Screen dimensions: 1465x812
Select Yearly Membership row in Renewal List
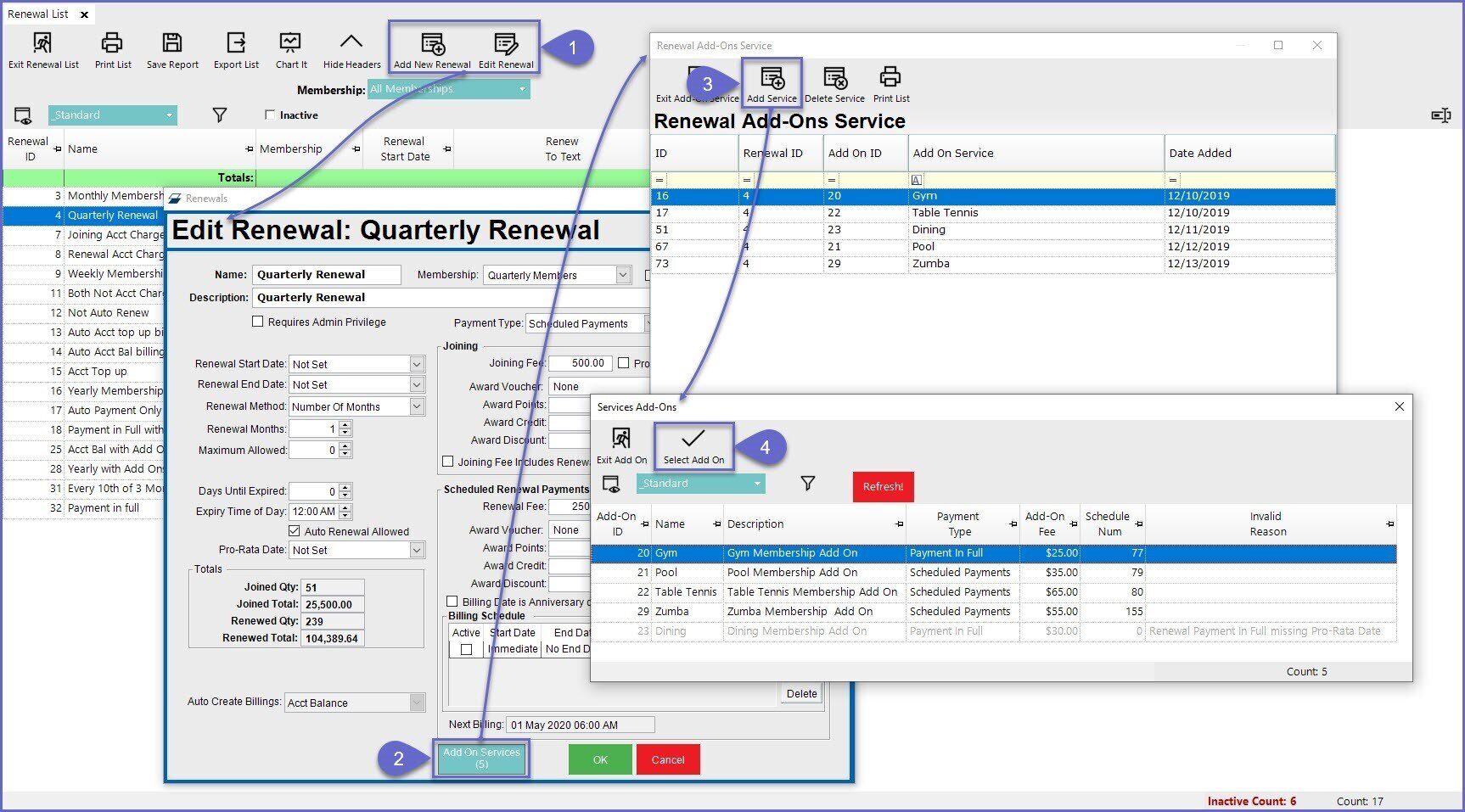[85, 390]
